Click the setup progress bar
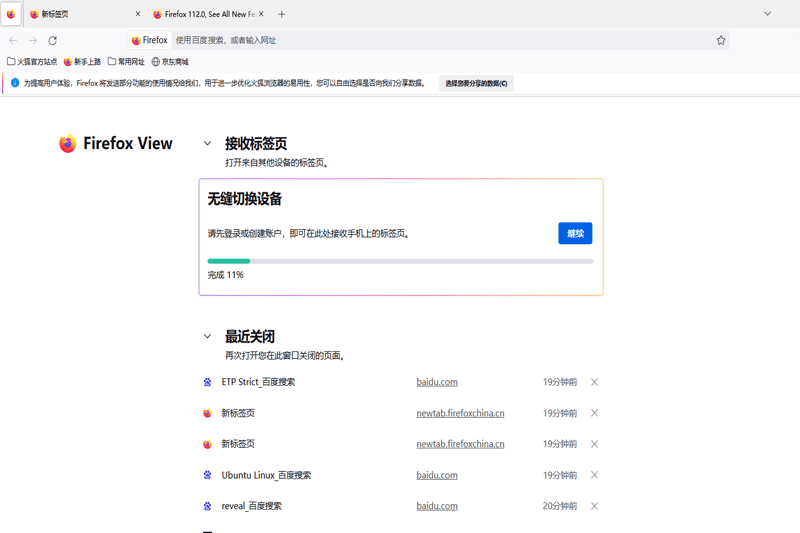800x533 pixels. [x=400, y=261]
